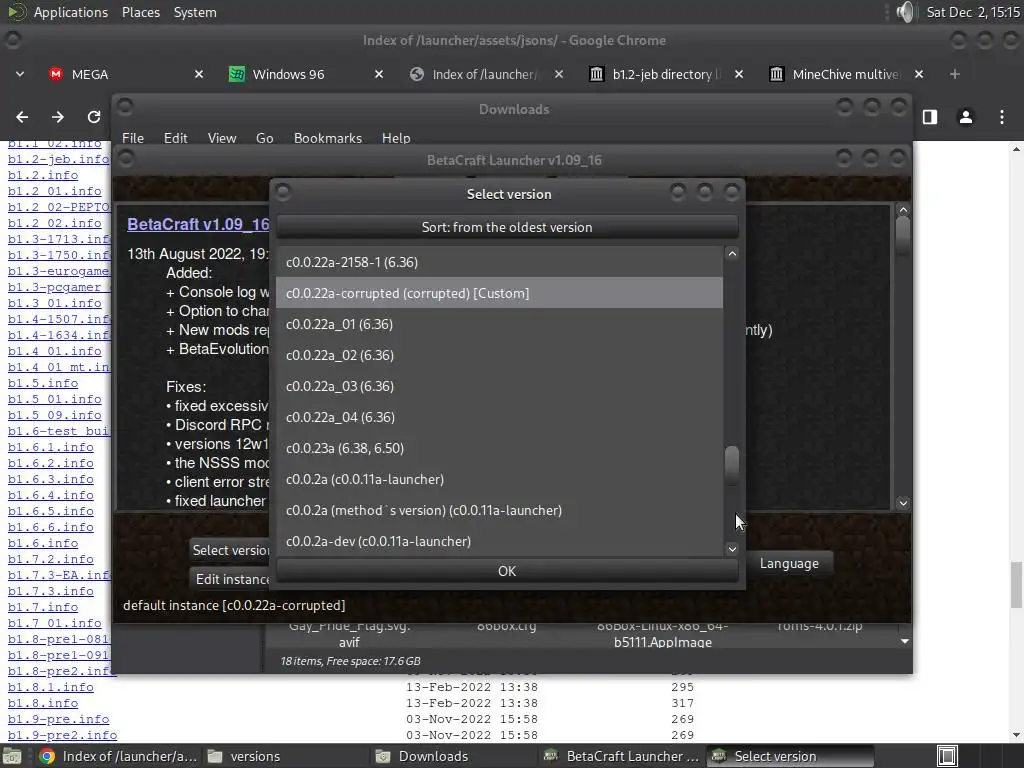
Task: Confirm with OK in Select version dialog
Action: 507,571
